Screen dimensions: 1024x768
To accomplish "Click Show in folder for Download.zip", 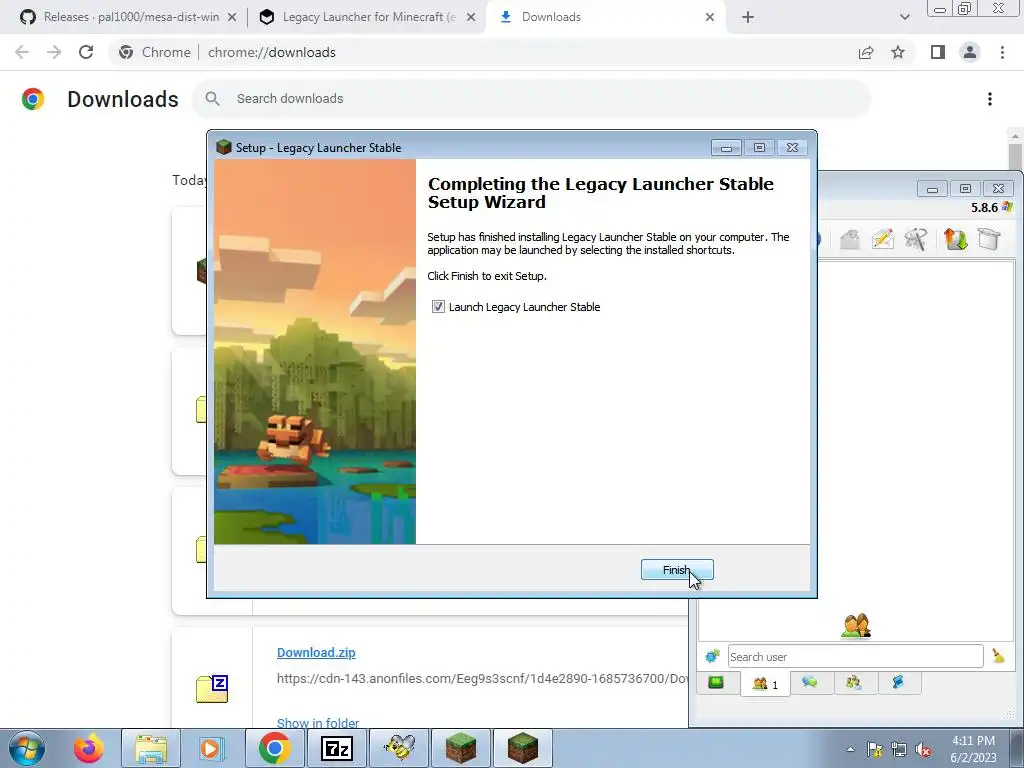I will pyautogui.click(x=318, y=723).
